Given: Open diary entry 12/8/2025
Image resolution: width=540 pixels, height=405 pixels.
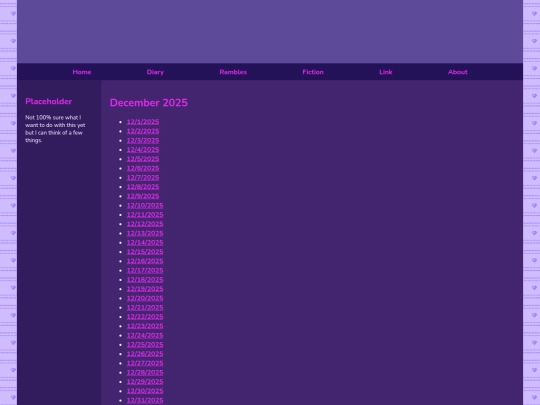Looking at the screenshot, I should pos(143,187).
